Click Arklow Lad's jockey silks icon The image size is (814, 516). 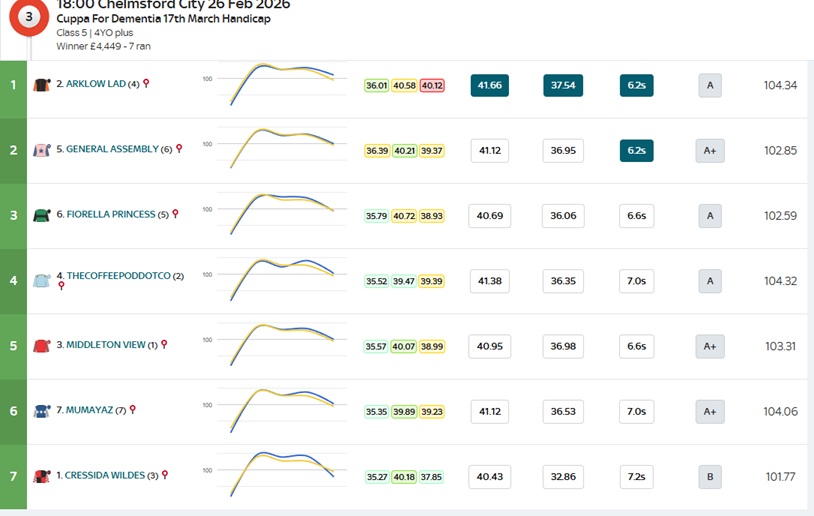[42, 85]
